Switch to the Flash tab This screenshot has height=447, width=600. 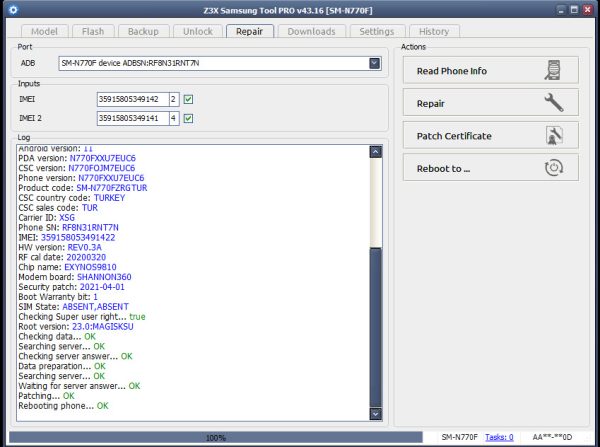(93, 31)
